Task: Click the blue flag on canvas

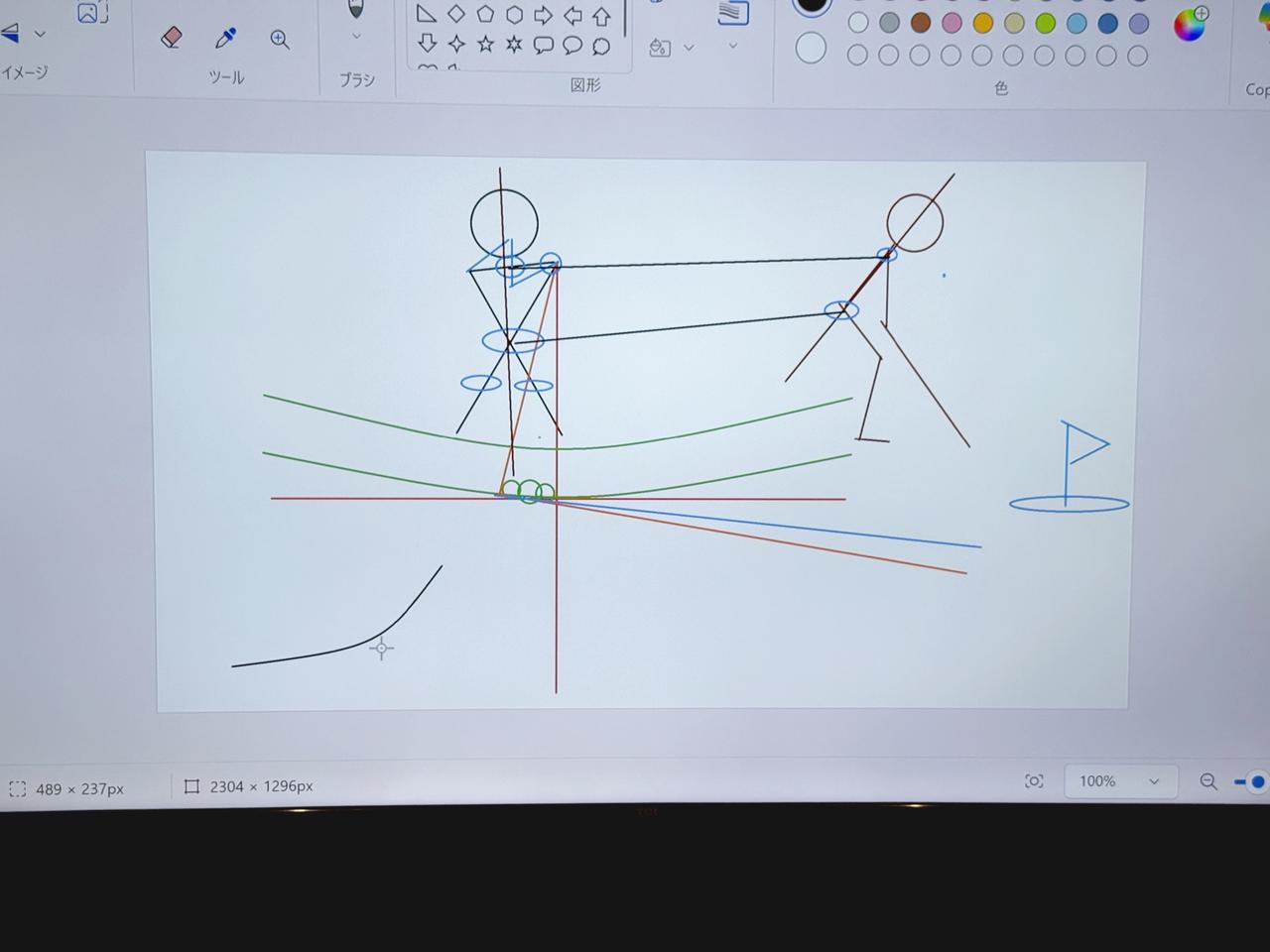Action: pyautogui.click(x=1085, y=444)
